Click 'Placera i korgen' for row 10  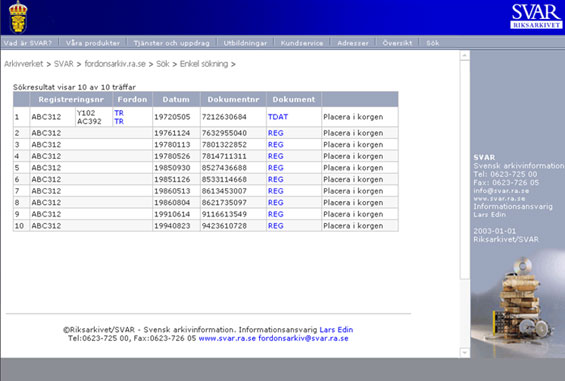(x=353, y=226)
